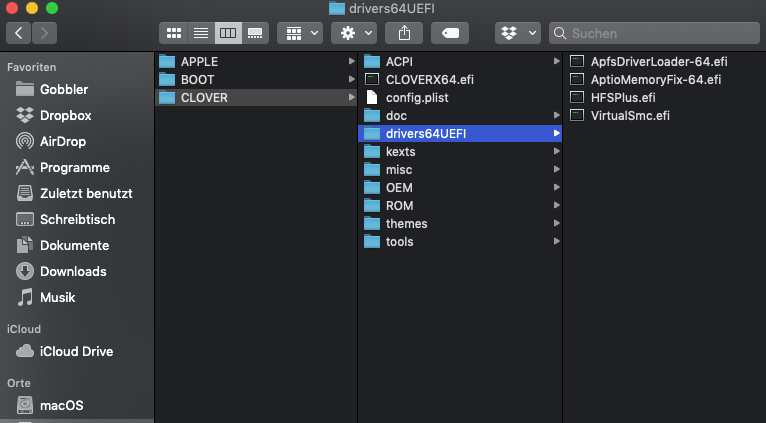Open Schreibtisch in the sidebar
The width and height of the screenshot is (766, 423).
pos(77,219)
